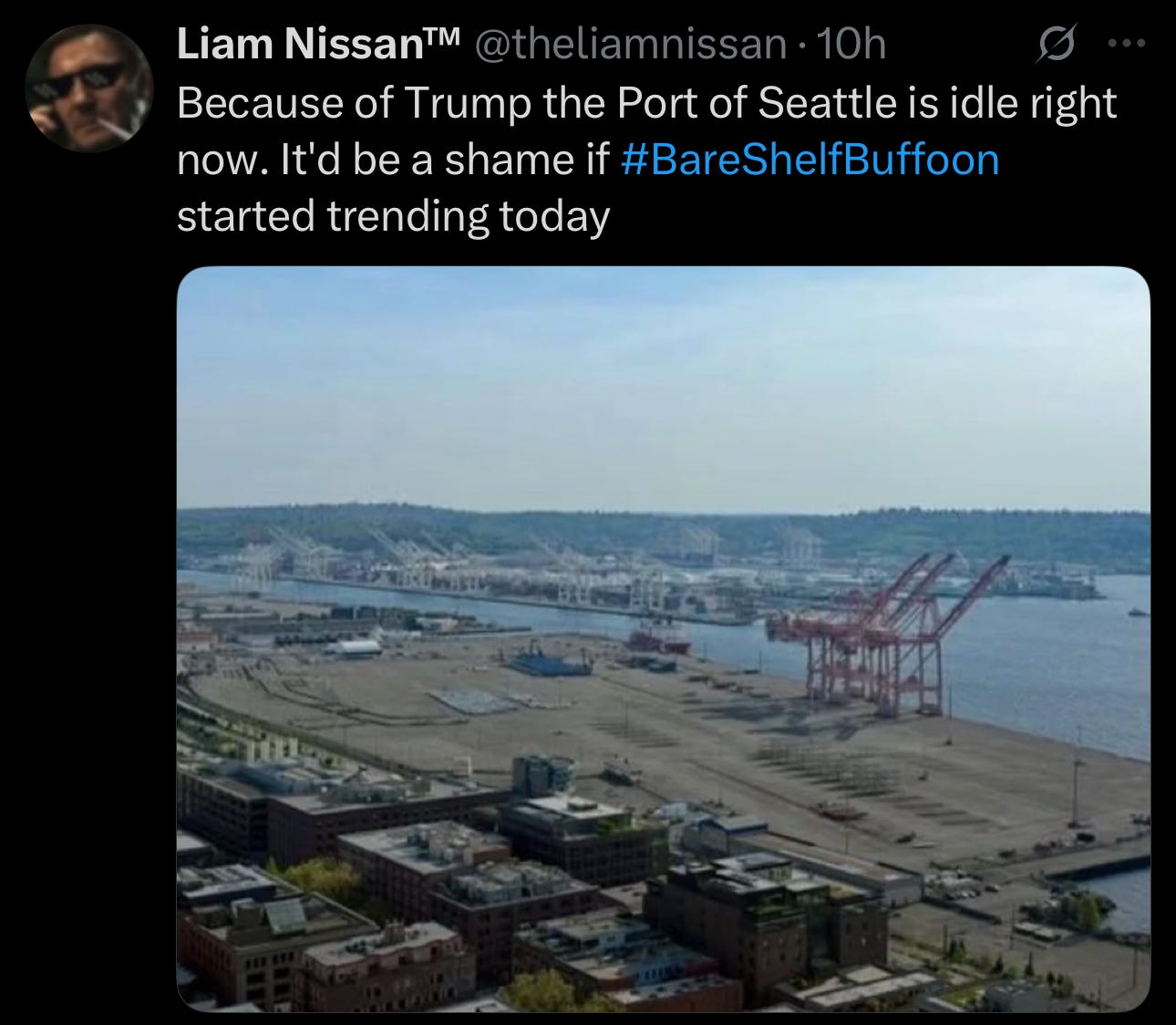Click the water beside the red cranes
Screen dimensions: 1176x1025
(x=1048, y=666)
